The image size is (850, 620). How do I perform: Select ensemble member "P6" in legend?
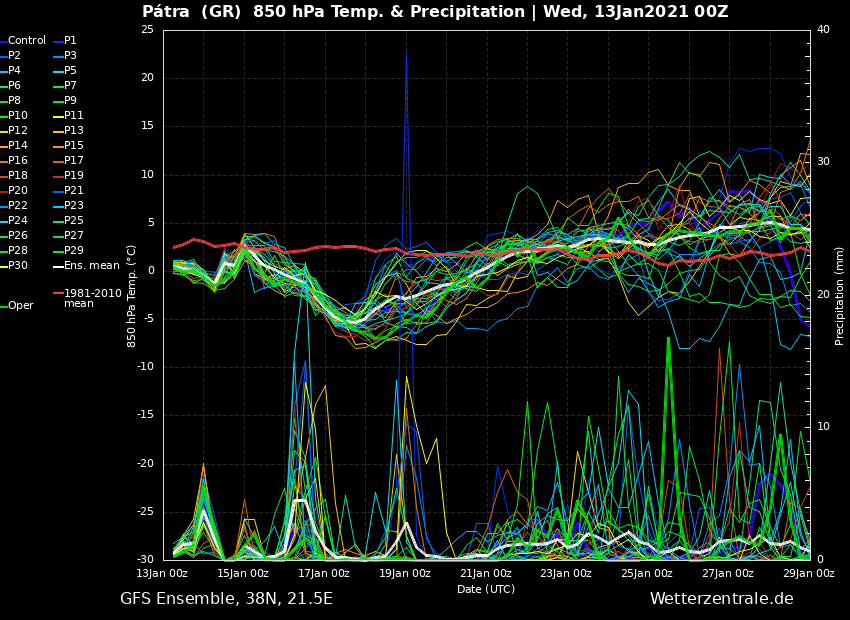tap(11, 86)
